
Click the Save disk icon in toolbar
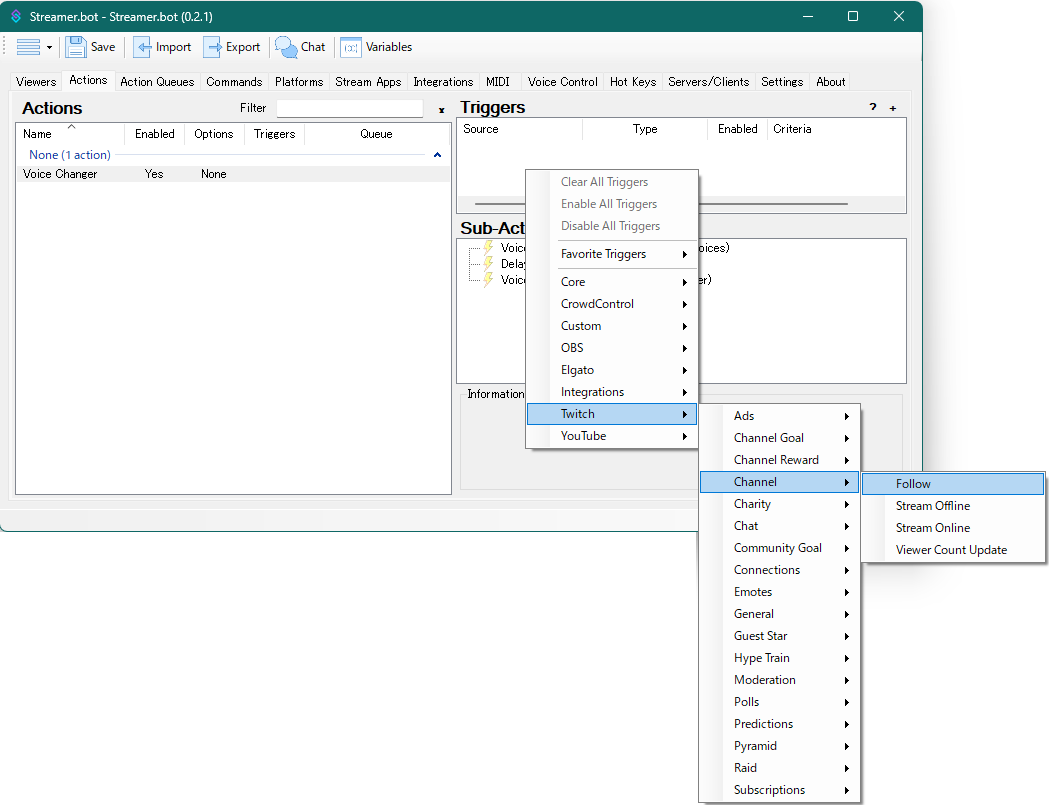coord(76,47)
